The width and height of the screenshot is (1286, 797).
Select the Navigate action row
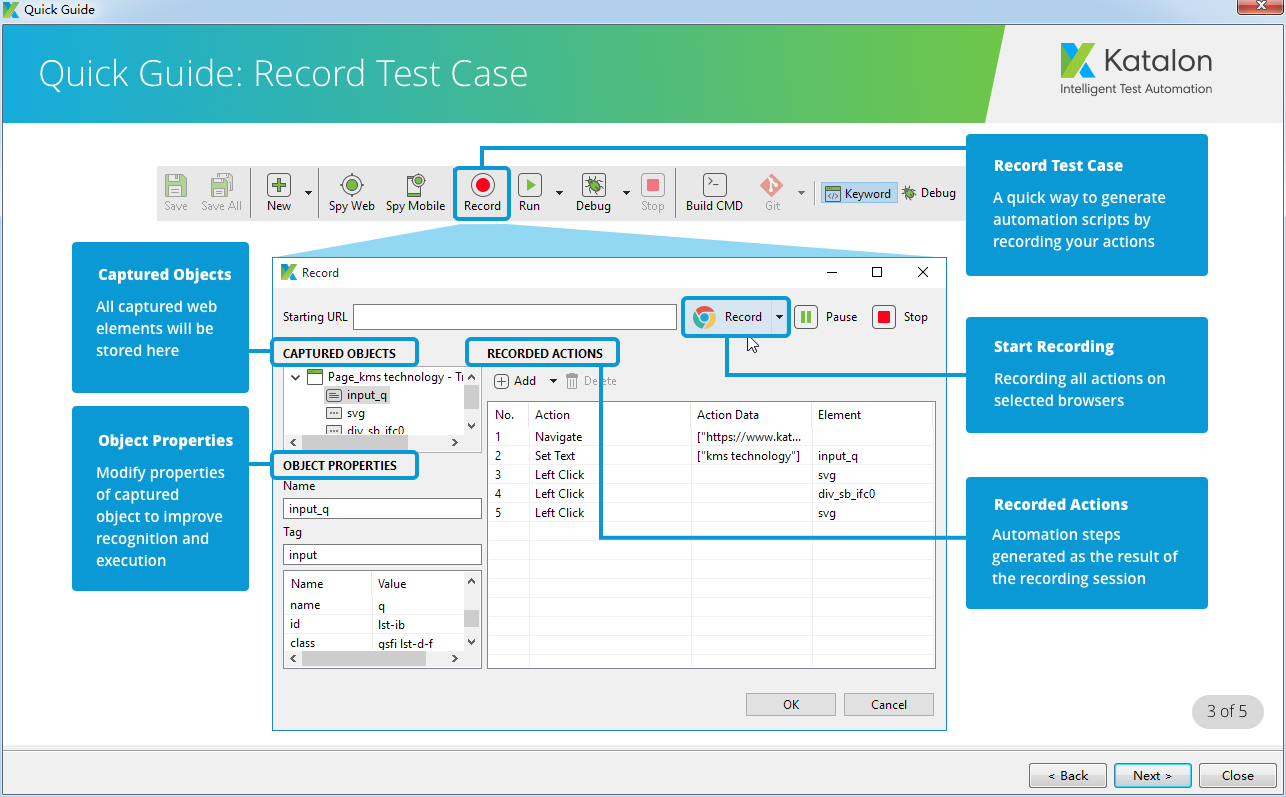coord(711,437)
